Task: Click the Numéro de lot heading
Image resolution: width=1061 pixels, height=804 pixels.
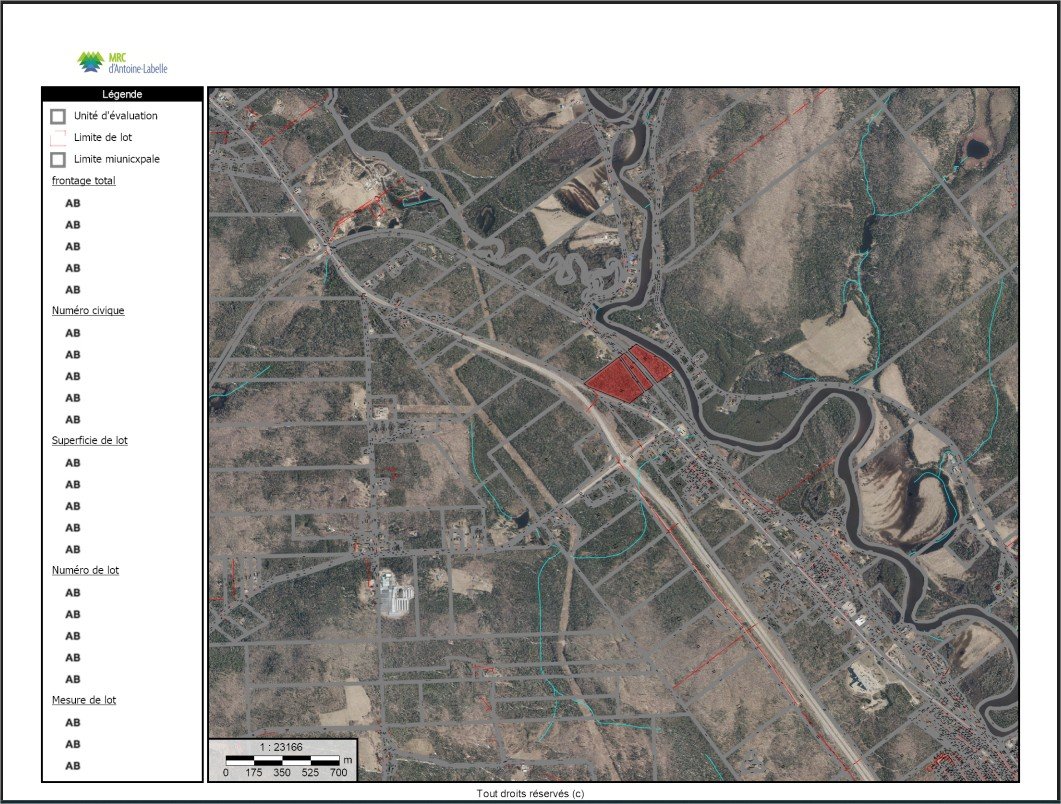Action: click(85, 570)
